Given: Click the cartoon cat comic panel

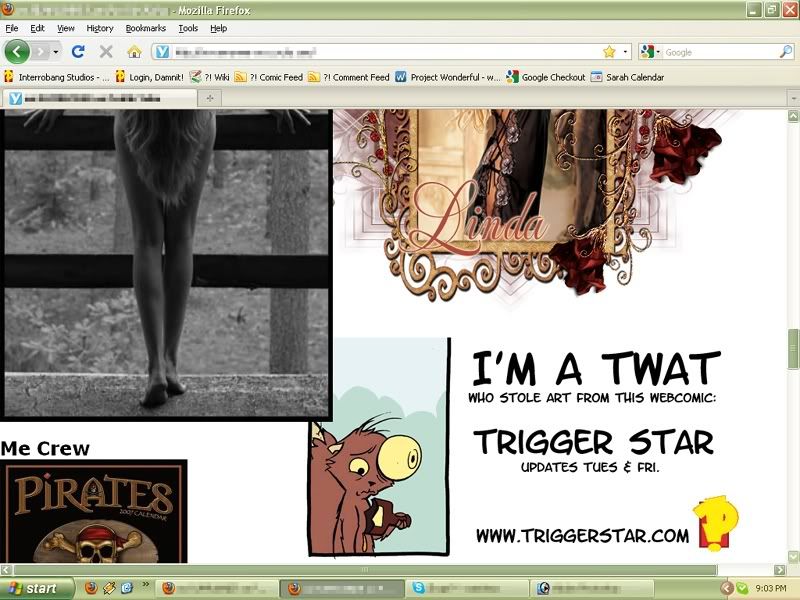Looking at the screenshot, I should (x=379, y=447).
